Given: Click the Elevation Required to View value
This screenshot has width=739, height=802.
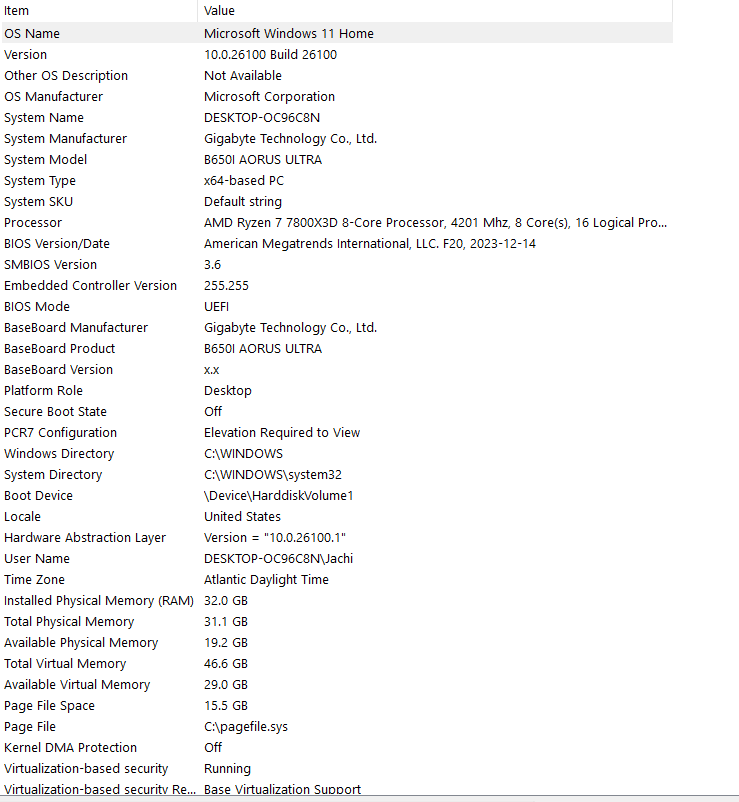Looking at the screenshot, I should coord(282,433).
